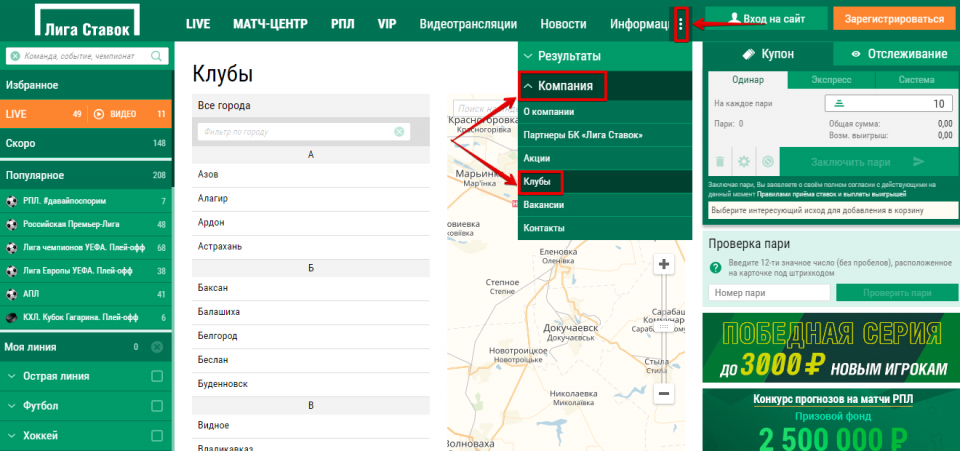Expand the Футбол category chevron
The width and height of the screenshot is (960, 451).
(x=12, y=406)
